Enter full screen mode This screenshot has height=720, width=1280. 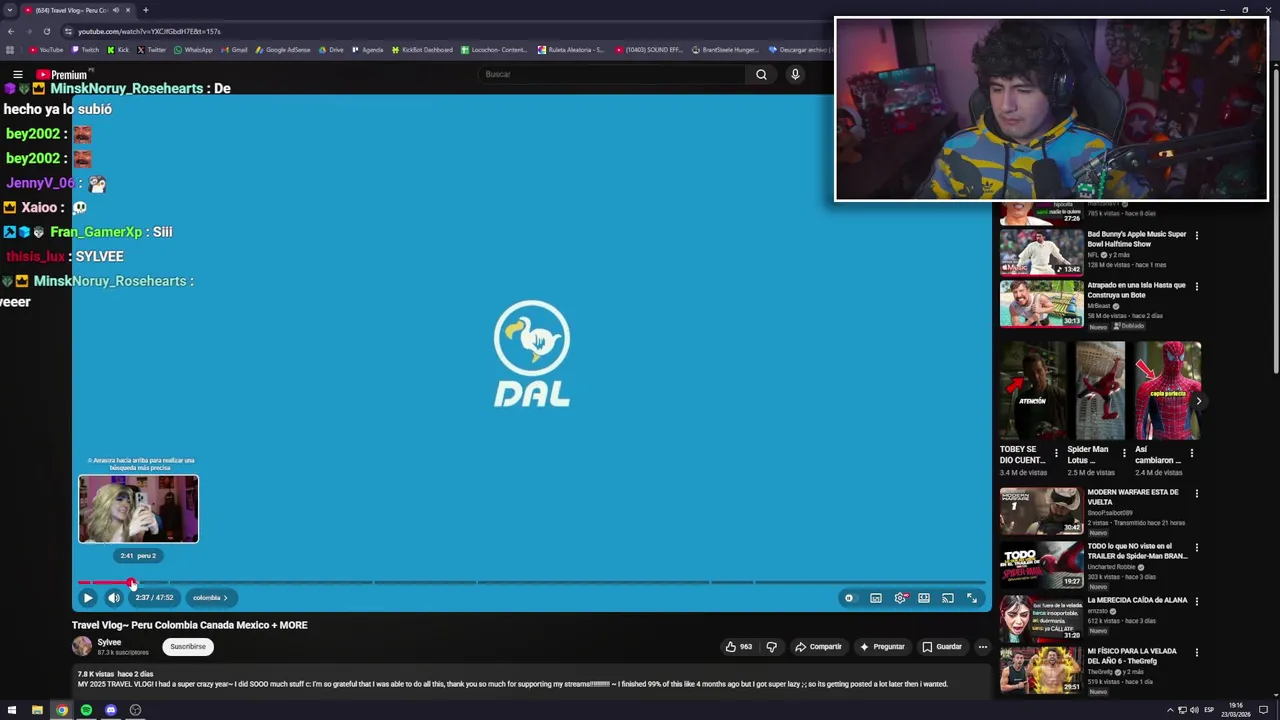[972, 598]
